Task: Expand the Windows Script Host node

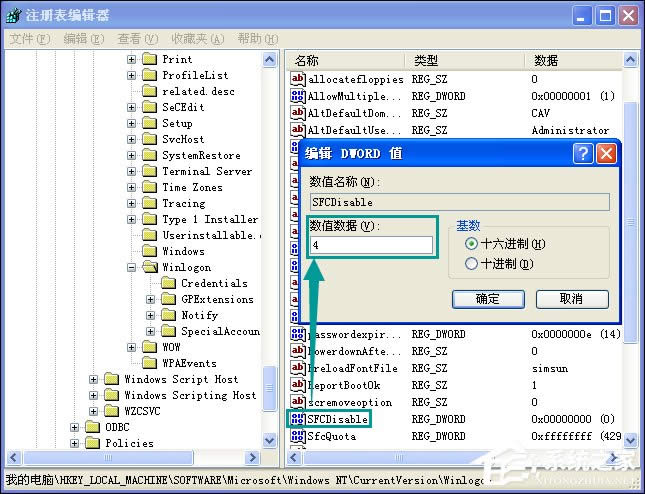Action: click(x=94, y=379)
